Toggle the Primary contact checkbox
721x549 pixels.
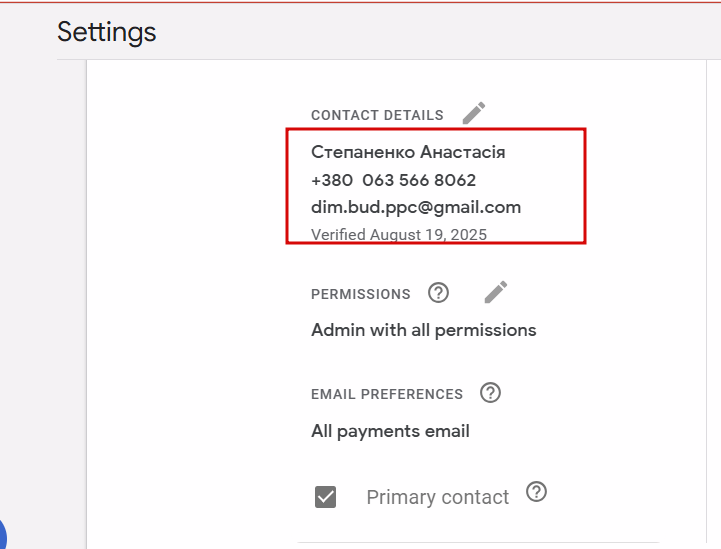pyautogui.click(x=326, y=497)
